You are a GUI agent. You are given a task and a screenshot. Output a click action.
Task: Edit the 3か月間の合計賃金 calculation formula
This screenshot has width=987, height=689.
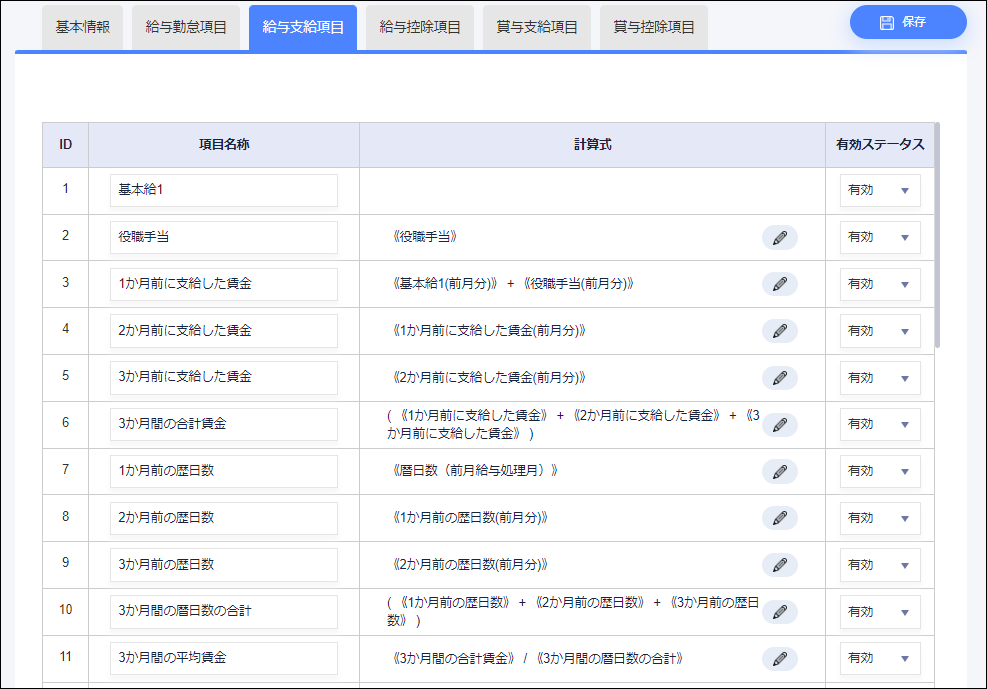(x=779, y=425)
